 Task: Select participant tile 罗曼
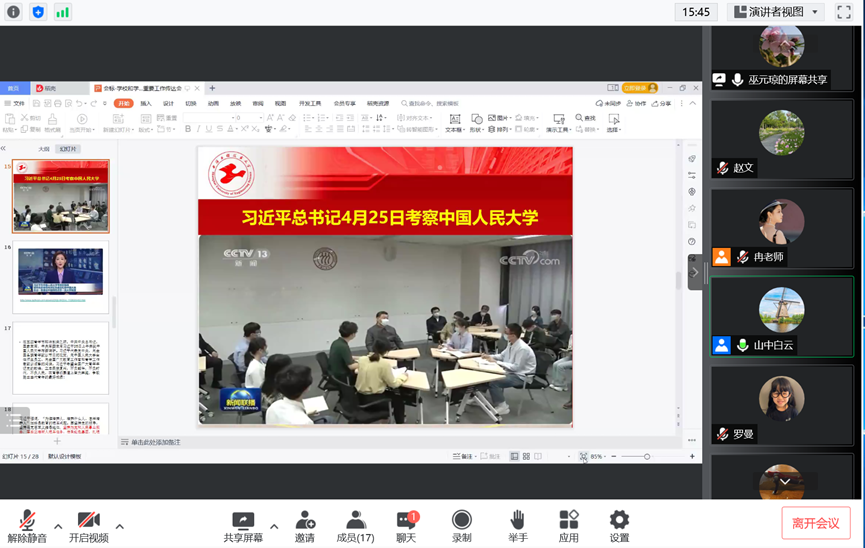(782, 406)
